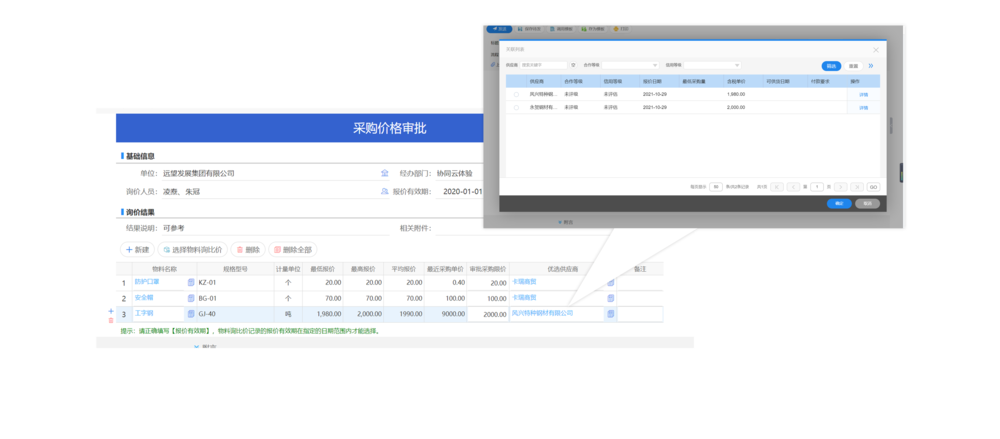Click the 备注 field in row 3
The height and width of the screenshot is (439, 1000).
[x=640, y=315]
